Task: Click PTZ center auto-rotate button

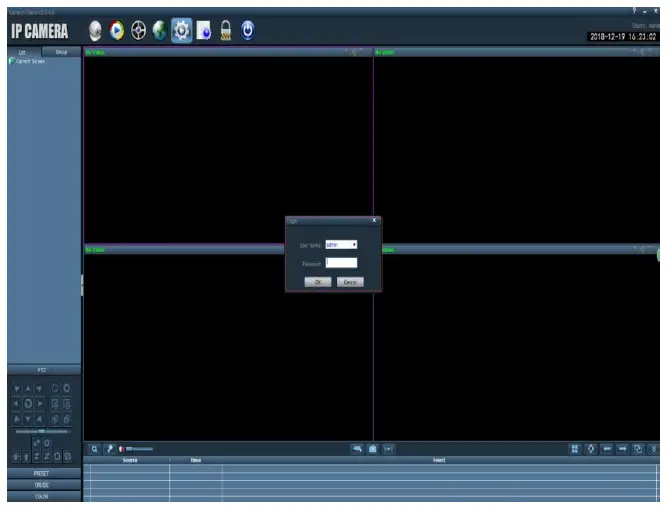Action: (x=28, y=404)
